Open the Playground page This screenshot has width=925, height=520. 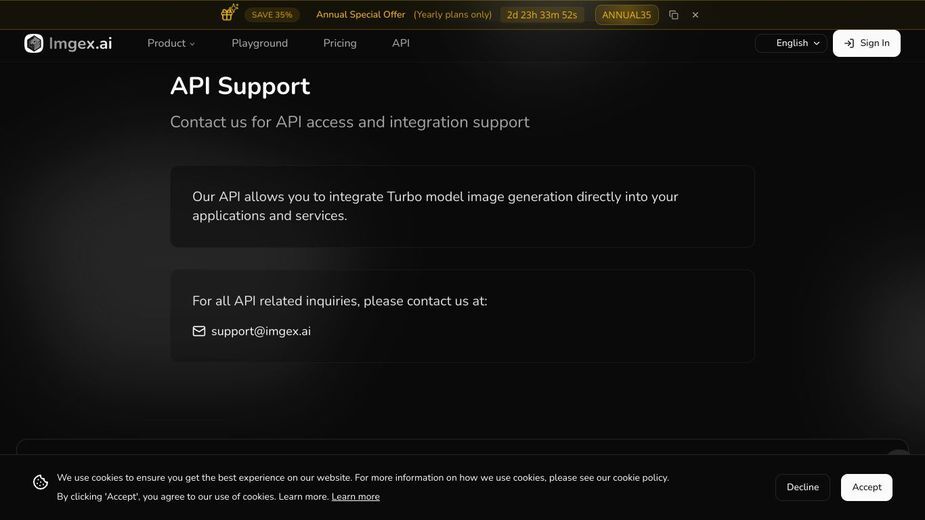coord(260,43)
